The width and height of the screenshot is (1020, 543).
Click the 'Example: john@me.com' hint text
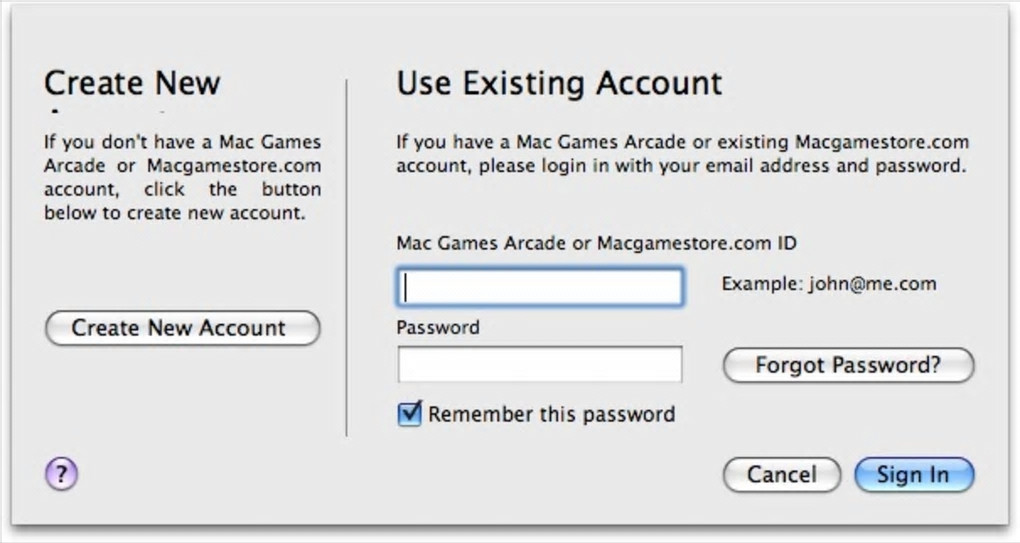click(x=829, y=284)
